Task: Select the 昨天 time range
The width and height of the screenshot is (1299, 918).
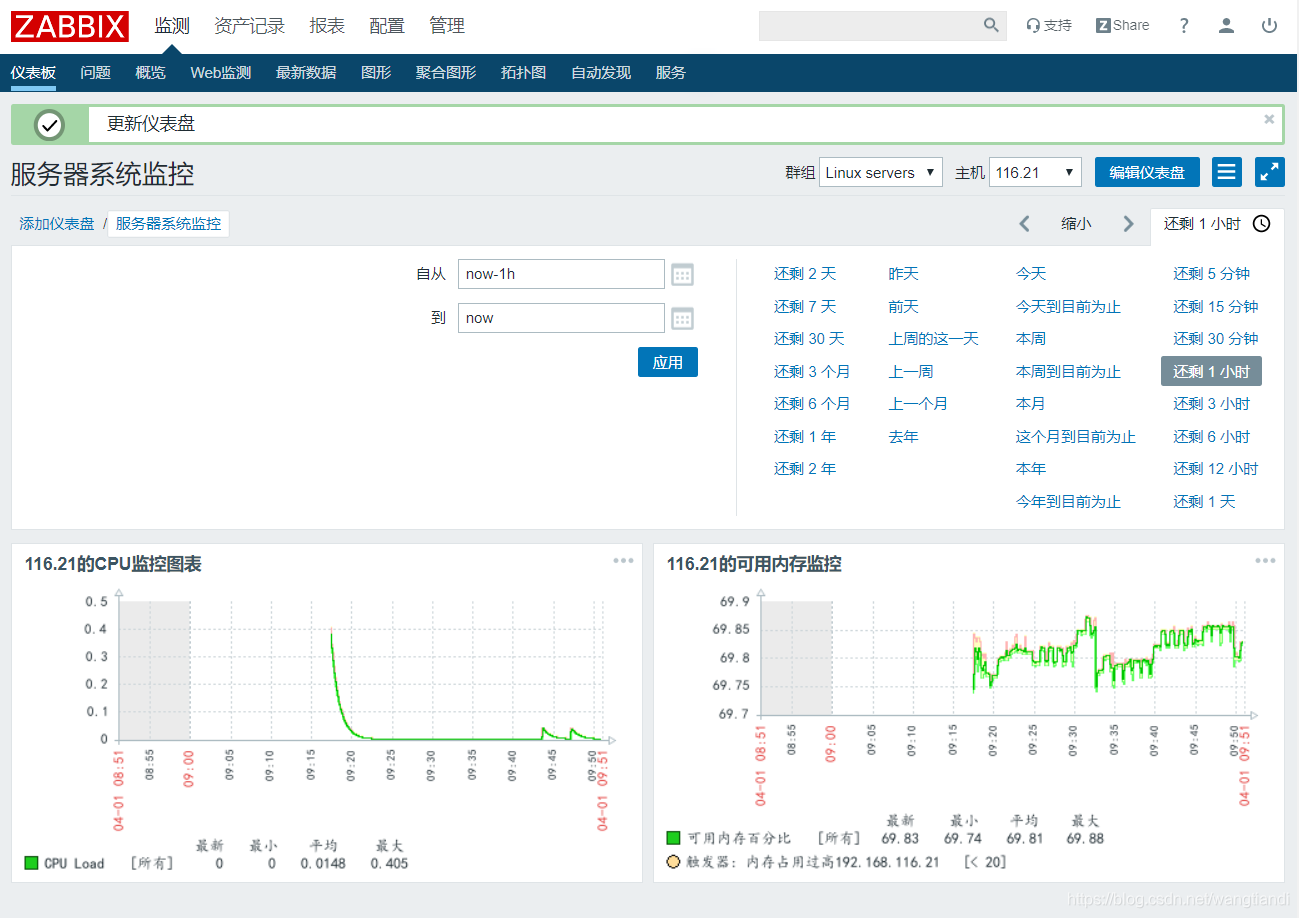Action: click(x=904, y=274)
